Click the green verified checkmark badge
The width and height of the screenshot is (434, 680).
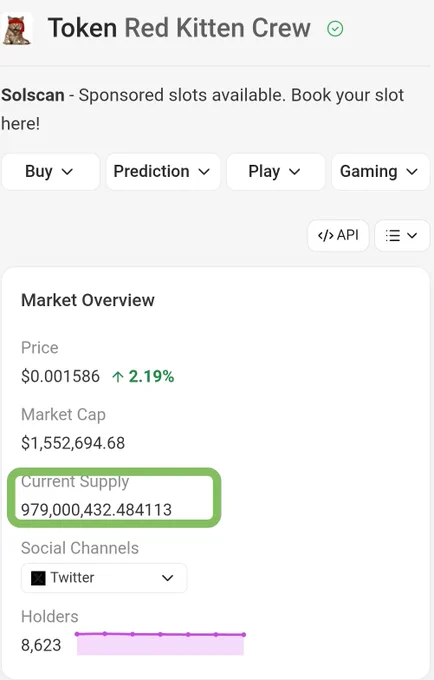335,29
